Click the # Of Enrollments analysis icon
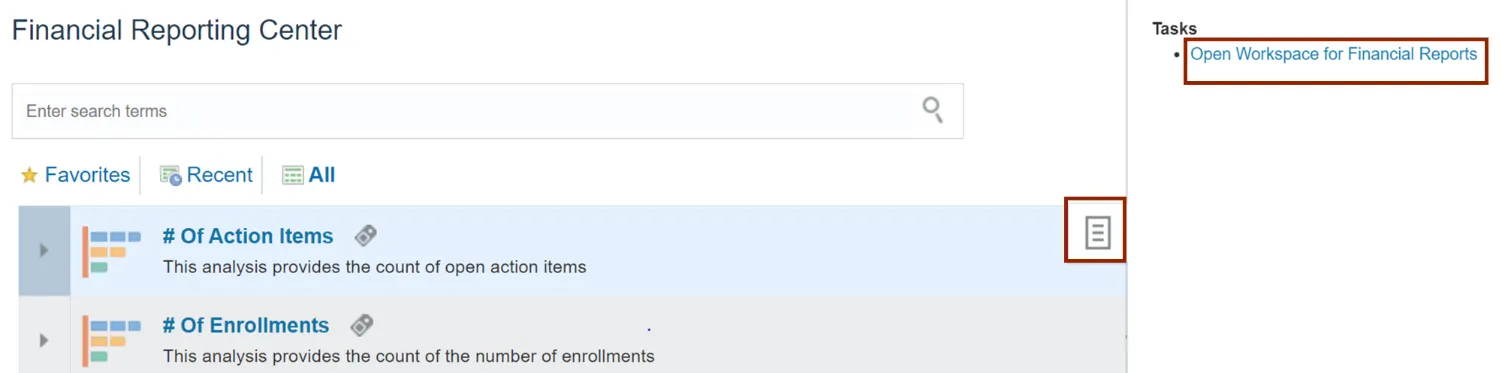The image size is (1502, 373). coord(112,340)
